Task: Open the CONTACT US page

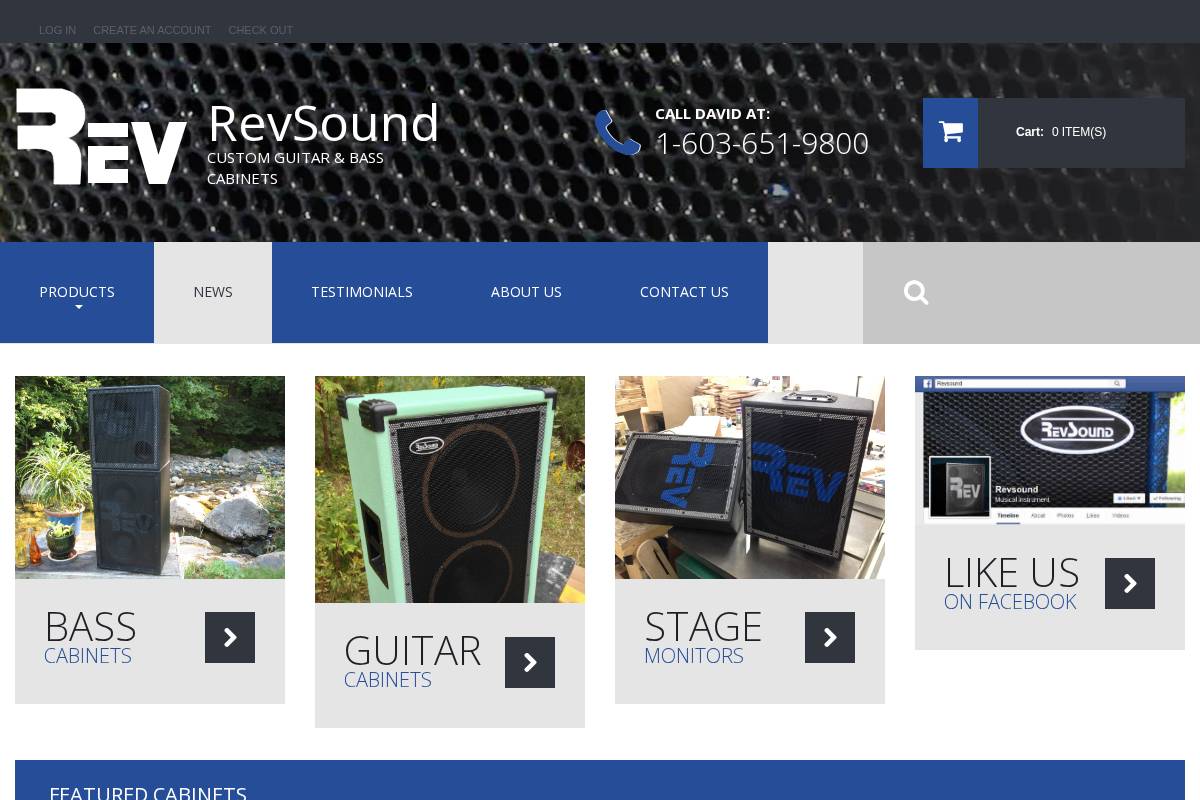Action: pos(684,291)
